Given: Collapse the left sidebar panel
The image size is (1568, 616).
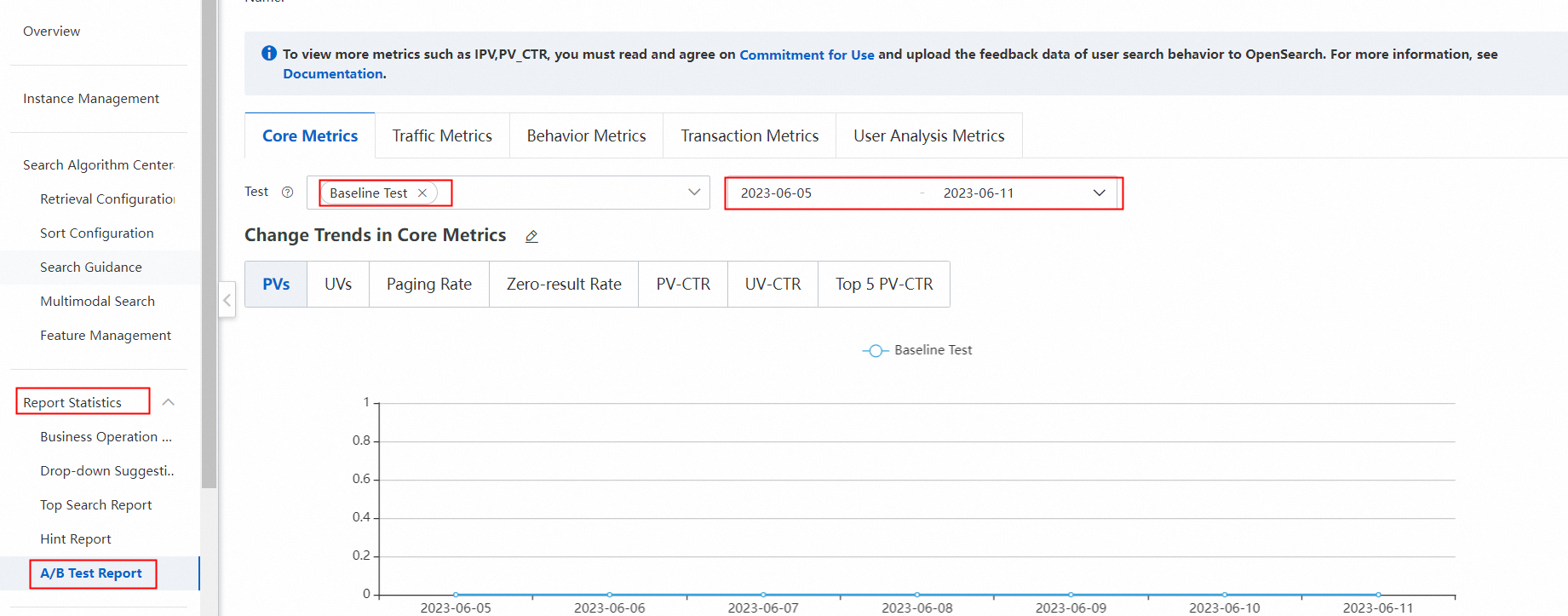Looking at the screenshot, I should point(227,300).
